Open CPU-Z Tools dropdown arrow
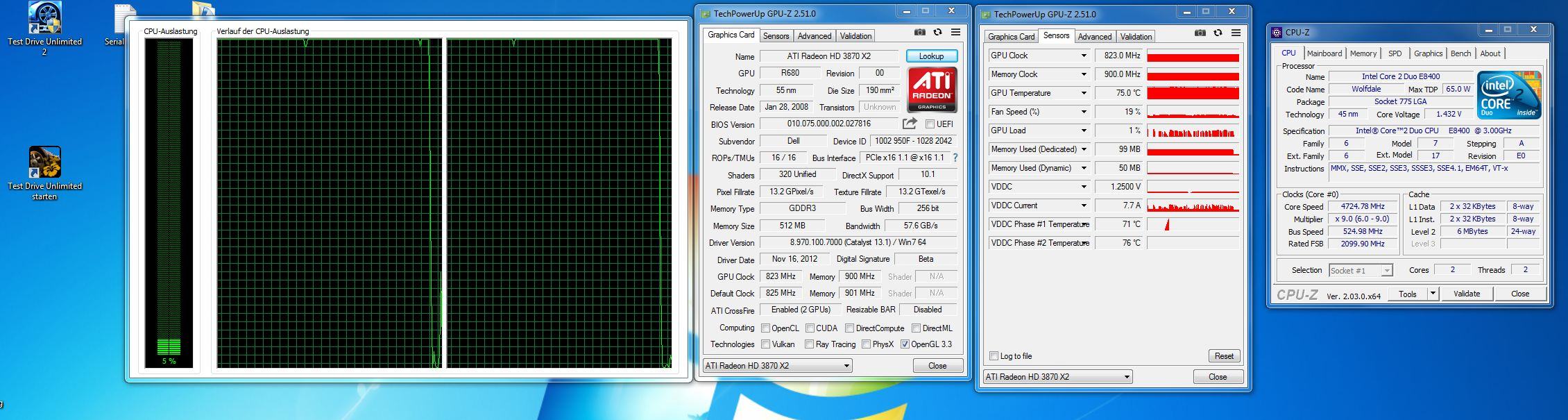Viewport: 1568px width, 420px height. pos(1432,294)
